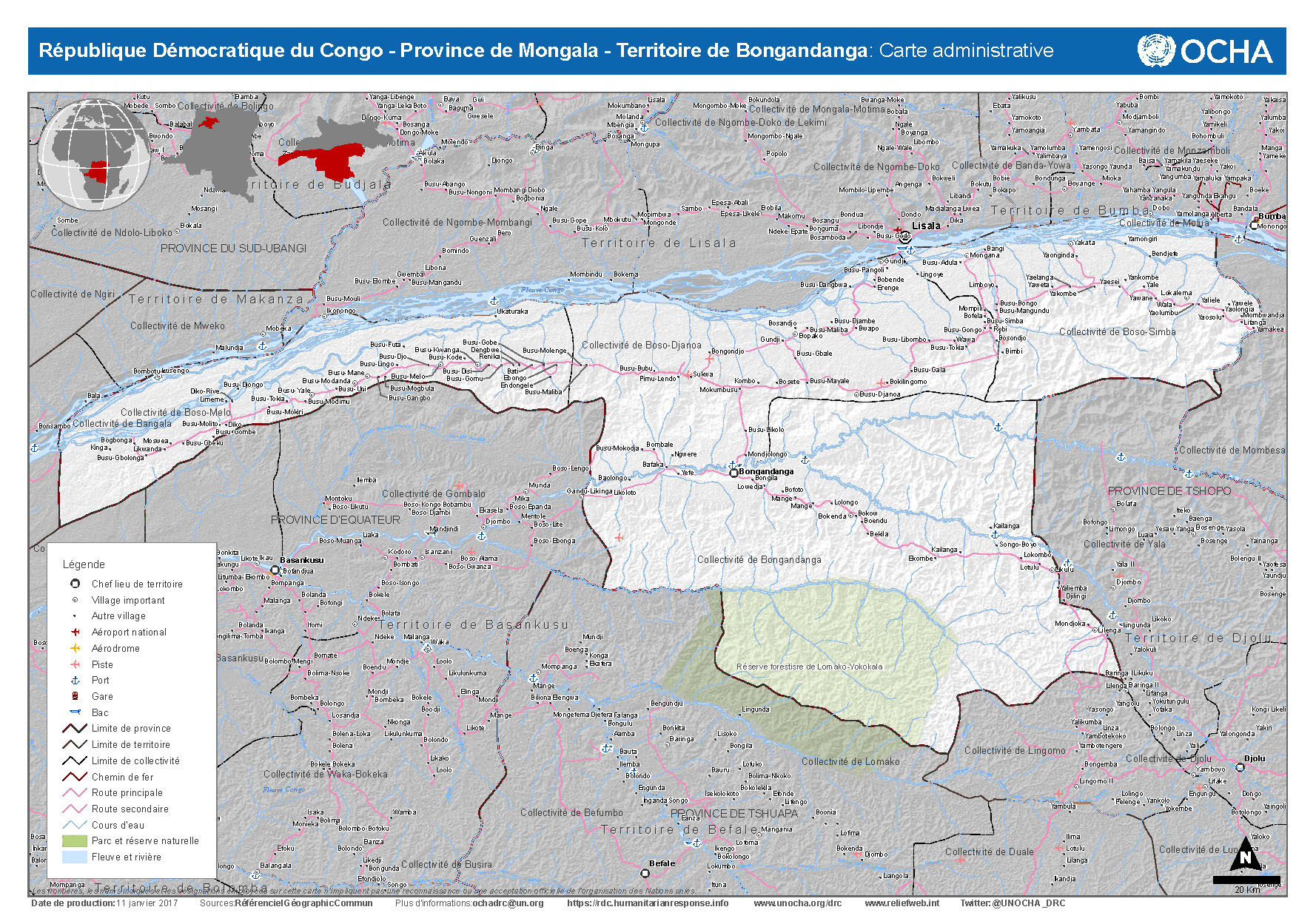Select the Route principale line symbol

coord(75,792)
